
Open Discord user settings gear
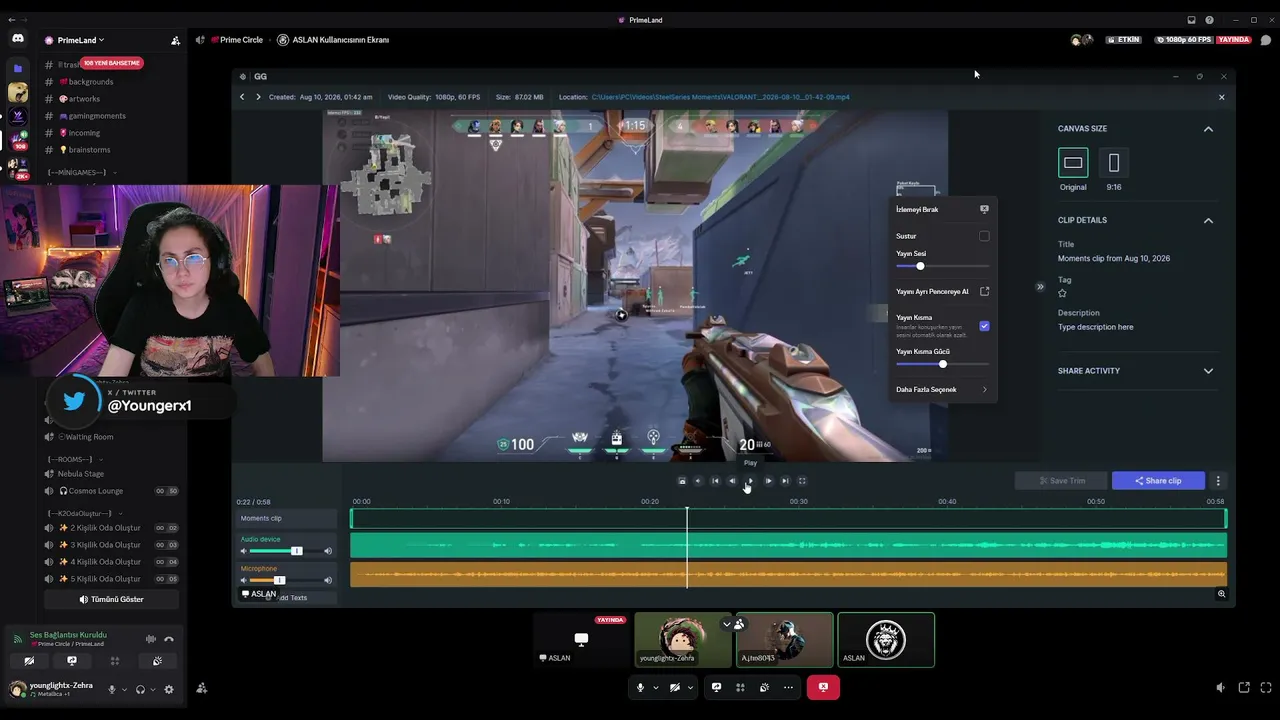[x=168, y=689]
